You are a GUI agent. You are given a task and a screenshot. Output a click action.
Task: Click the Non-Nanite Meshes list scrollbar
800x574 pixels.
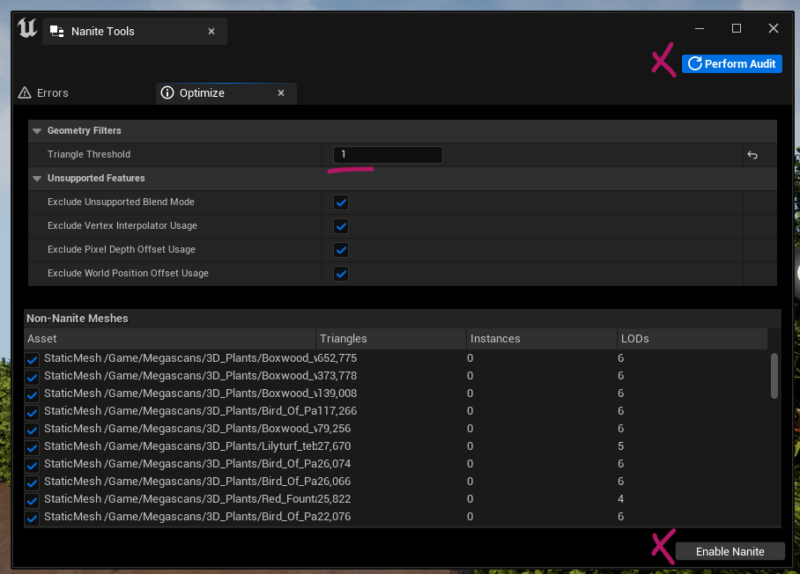(774, 376)
